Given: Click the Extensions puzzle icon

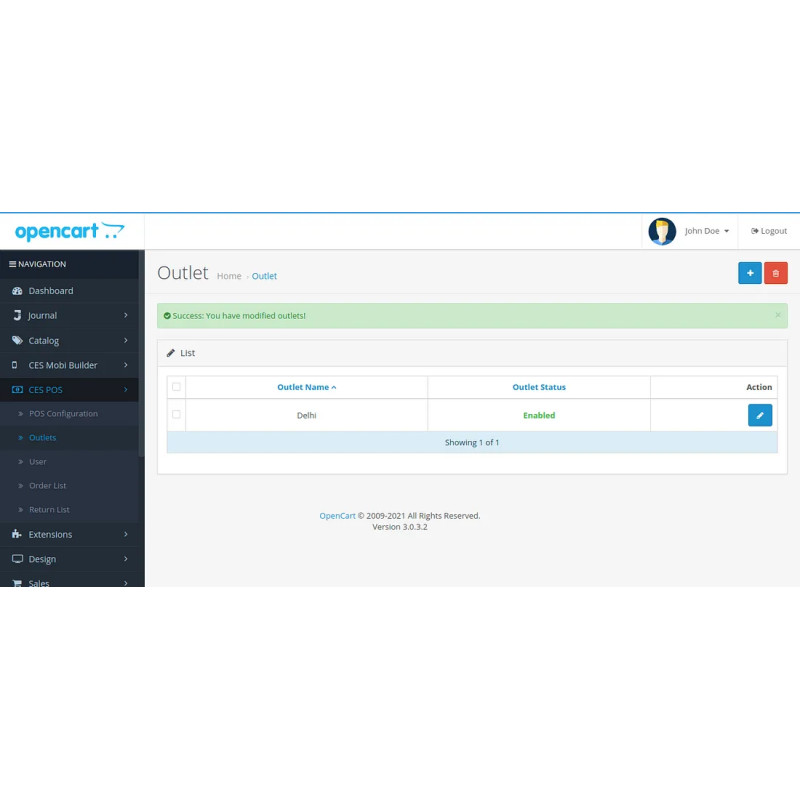Looking at the screenshot, I should [17, 534].
